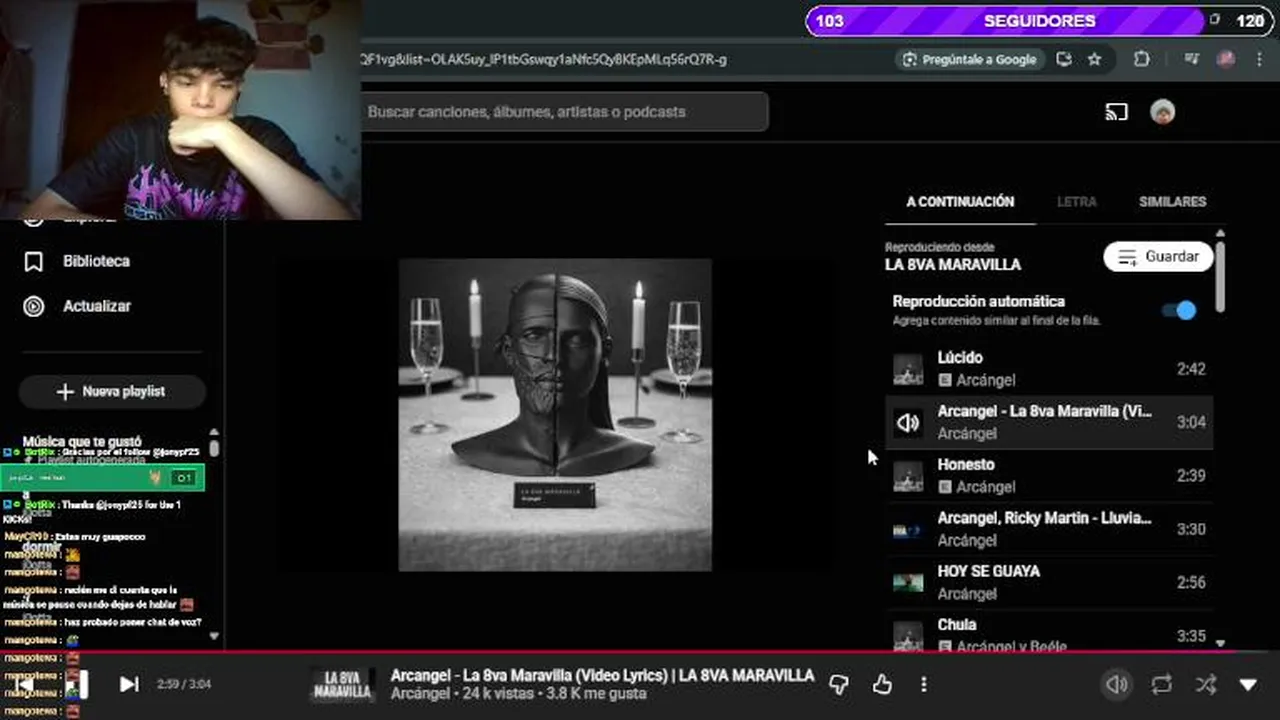Screen dimensions: 1280x720
Task: Play Honesto from the queue
Action: tap(1049, 475)
